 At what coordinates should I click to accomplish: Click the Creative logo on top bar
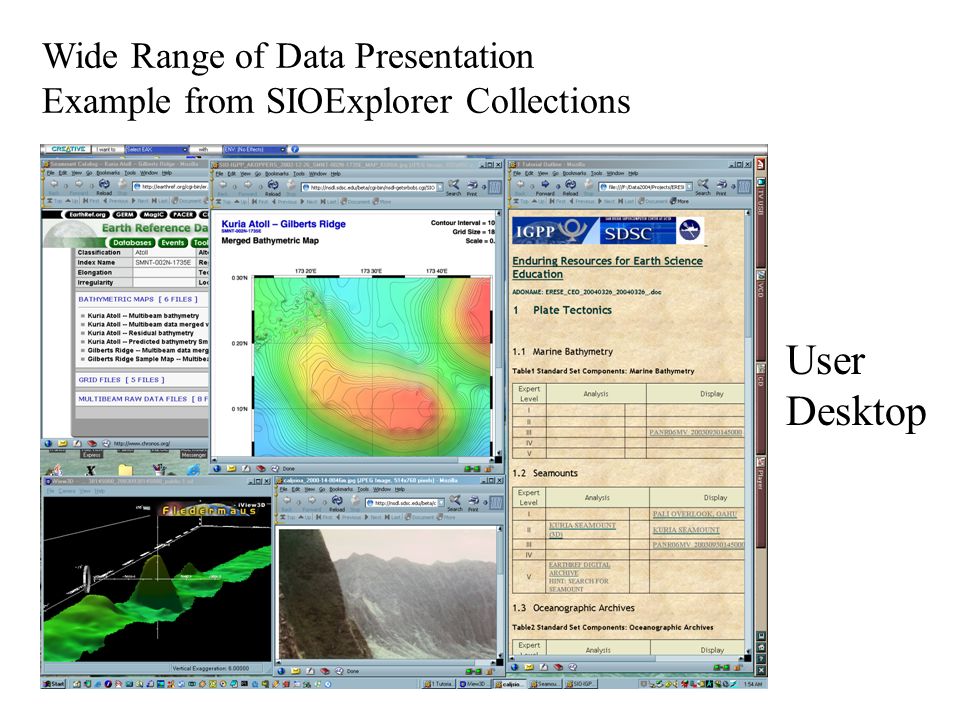click(68, 149)
